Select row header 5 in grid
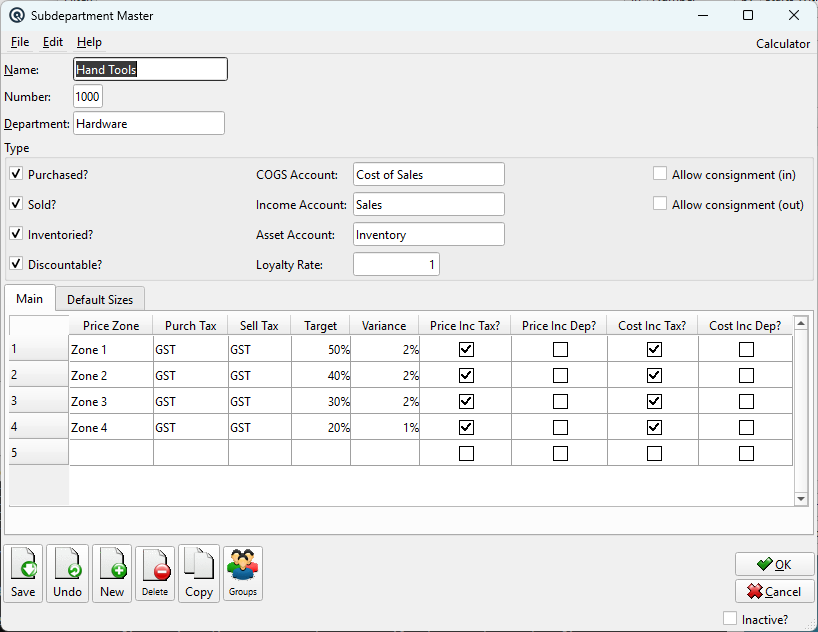Image resolution: width=818 pixels, height=632 pixels. [x=39, y=452]
